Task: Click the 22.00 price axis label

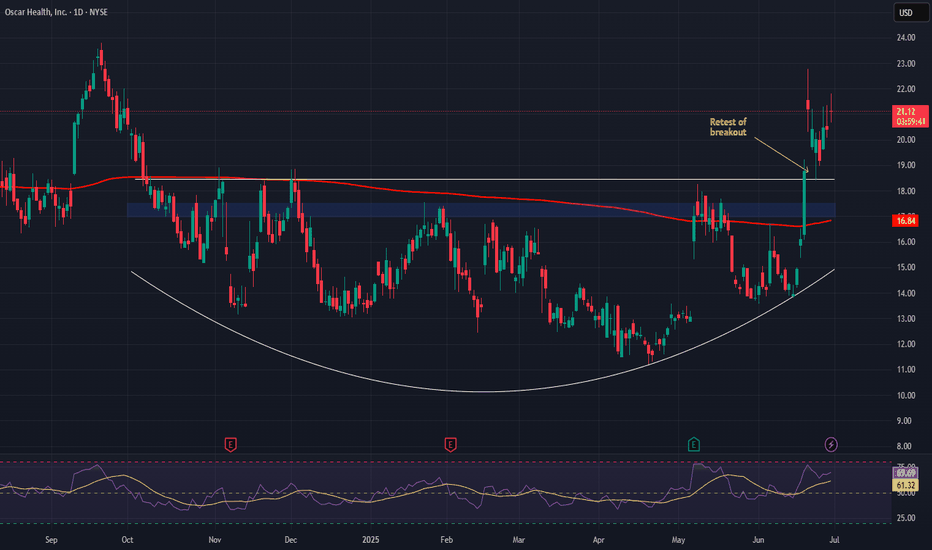Action: [906, 89]
